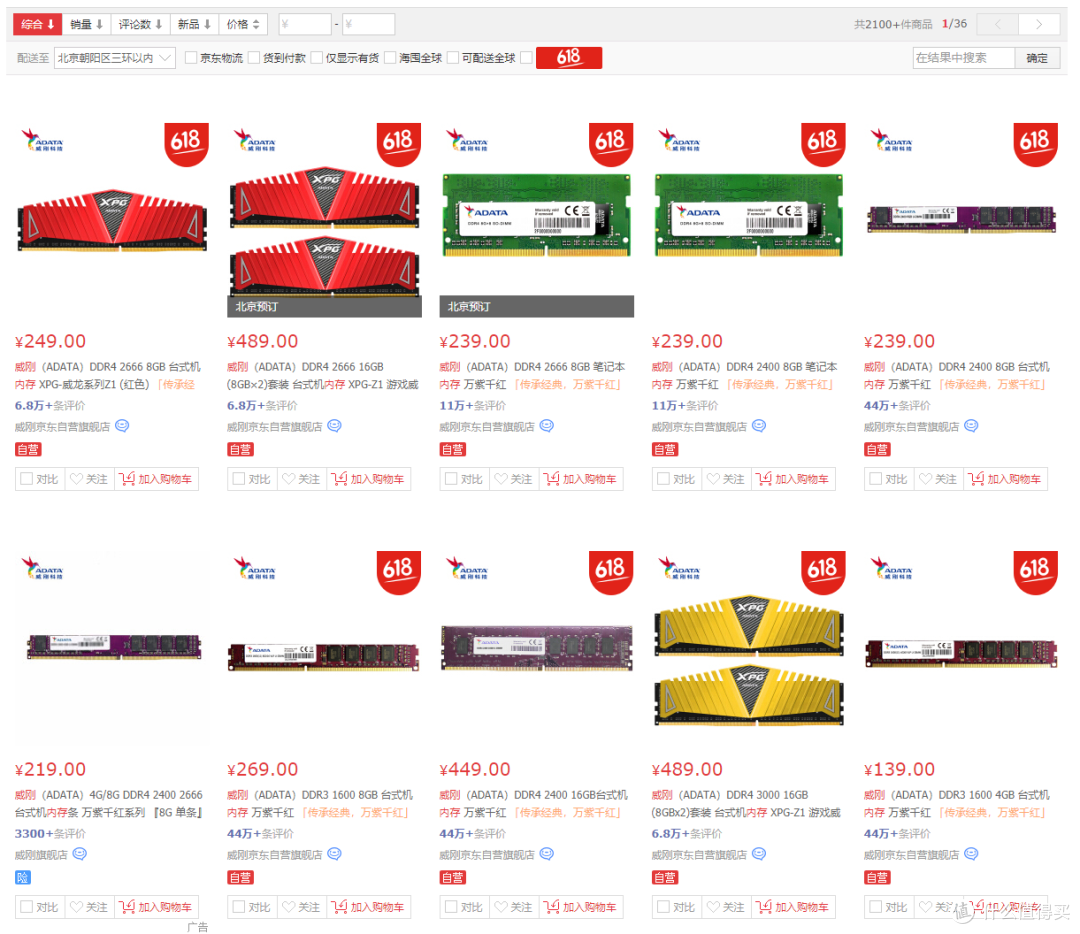Add ¥249 XPG memory to cart
This screenshot has width=1080, height=934.
tap(156, 479)
